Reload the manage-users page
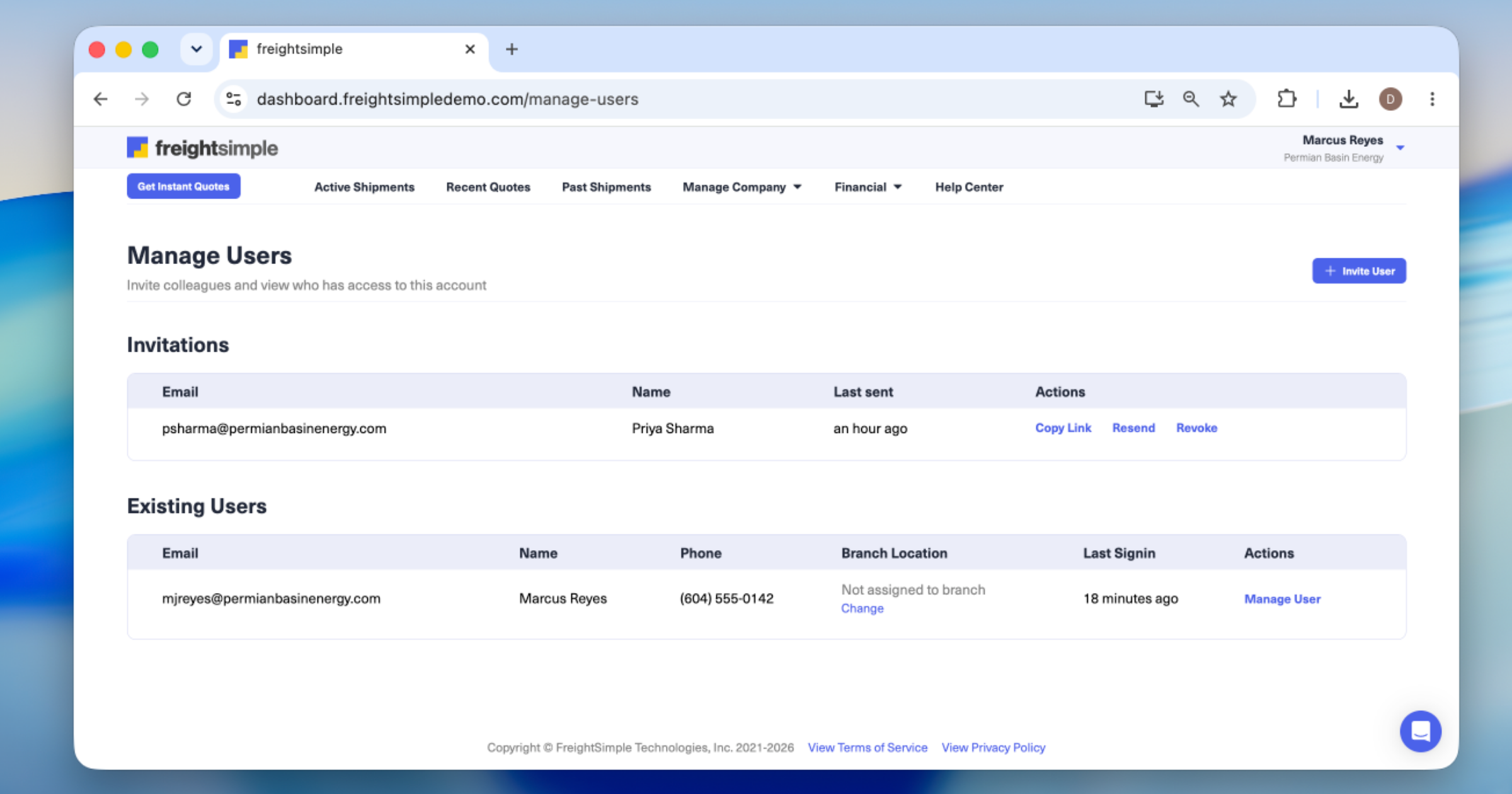The width and height of the screenshot is (1512, 794). [x=184, y=99]
